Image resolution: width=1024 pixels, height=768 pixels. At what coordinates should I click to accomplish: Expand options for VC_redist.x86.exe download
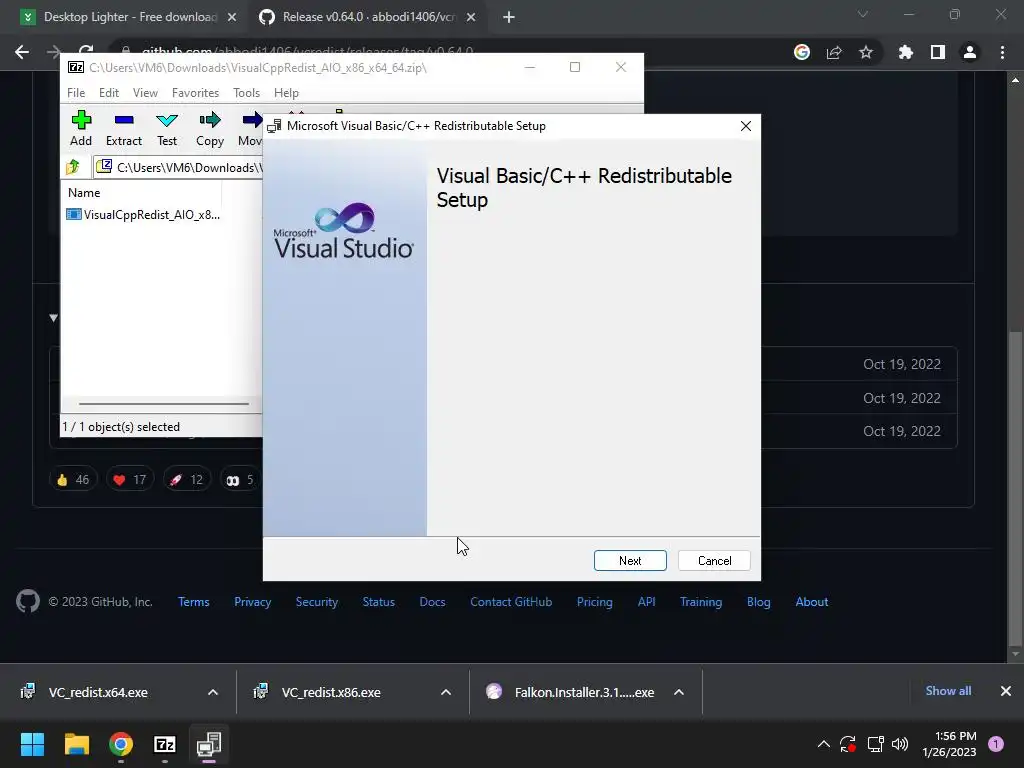(445, 692)
